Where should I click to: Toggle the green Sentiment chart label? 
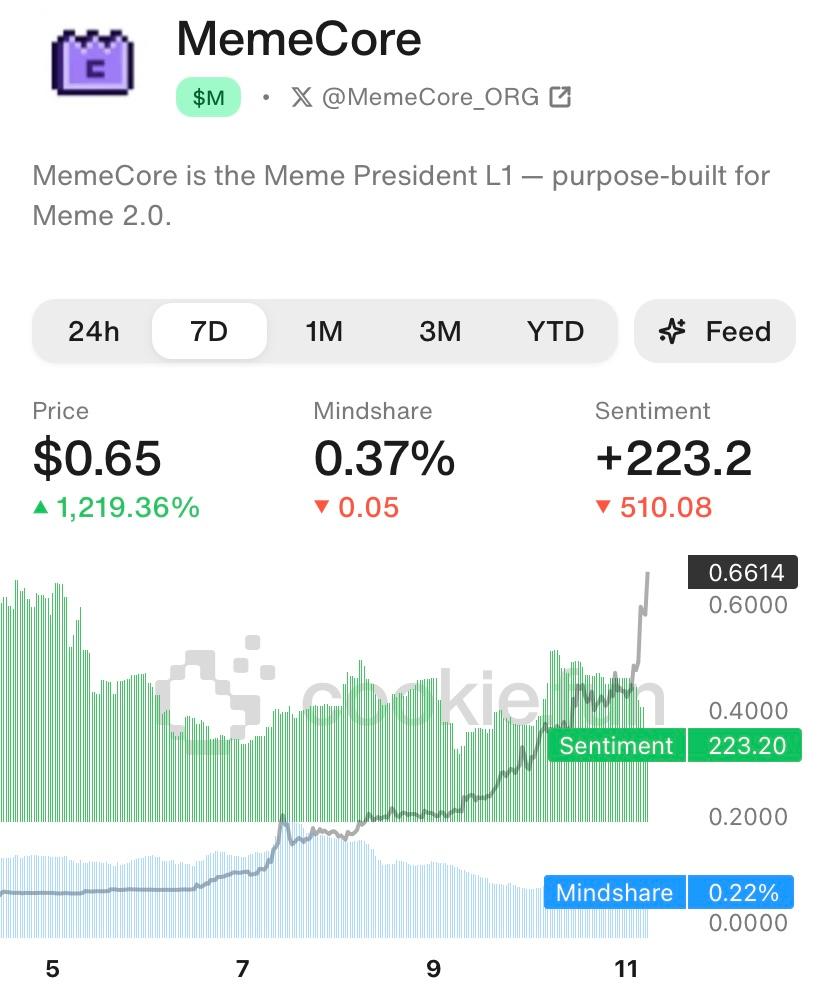click(616, 746)
